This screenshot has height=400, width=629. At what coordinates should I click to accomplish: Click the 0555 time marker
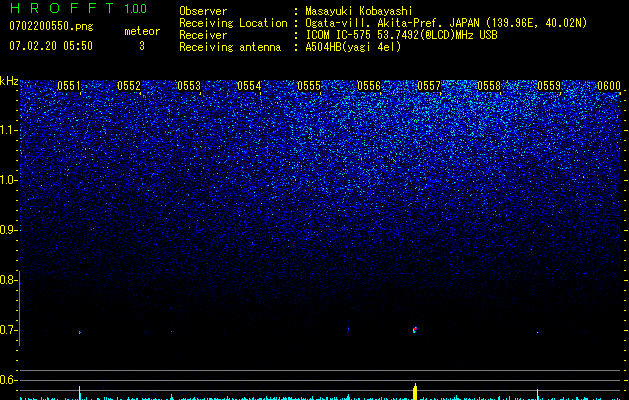point(309,86)
